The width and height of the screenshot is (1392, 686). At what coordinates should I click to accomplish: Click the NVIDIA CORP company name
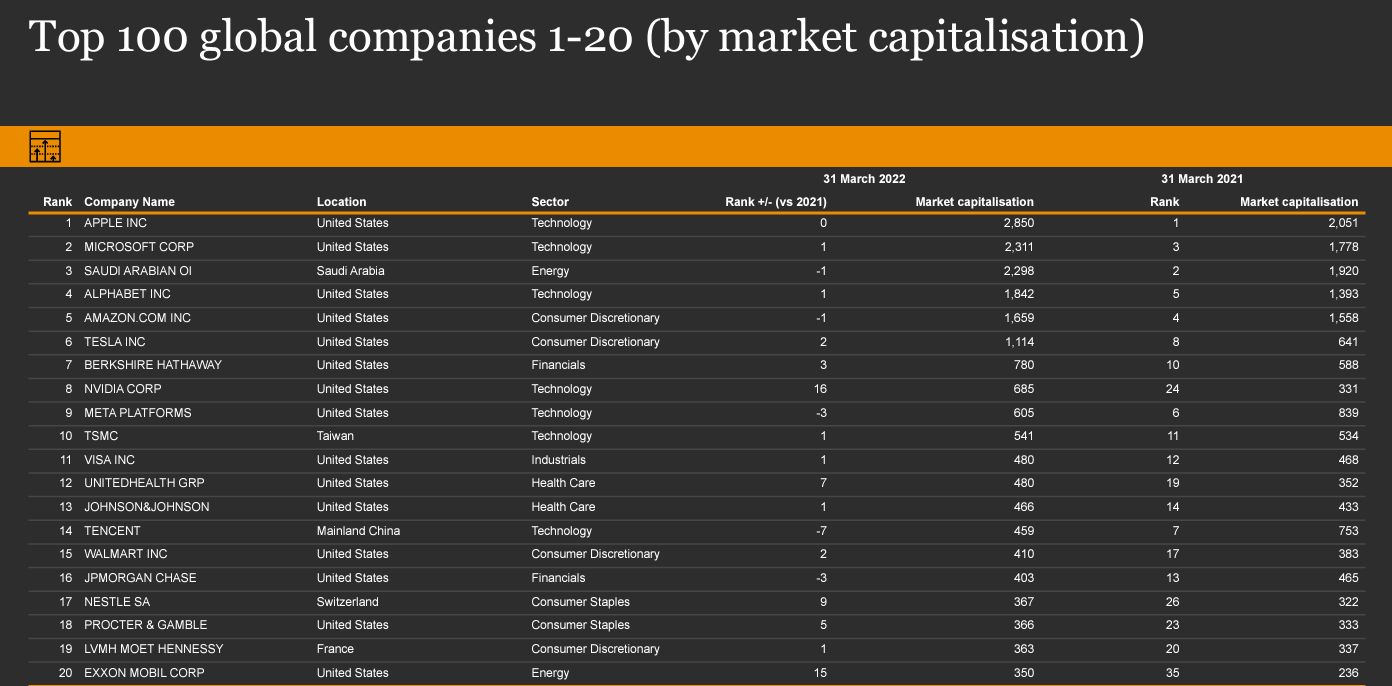[x=122, y=389]
